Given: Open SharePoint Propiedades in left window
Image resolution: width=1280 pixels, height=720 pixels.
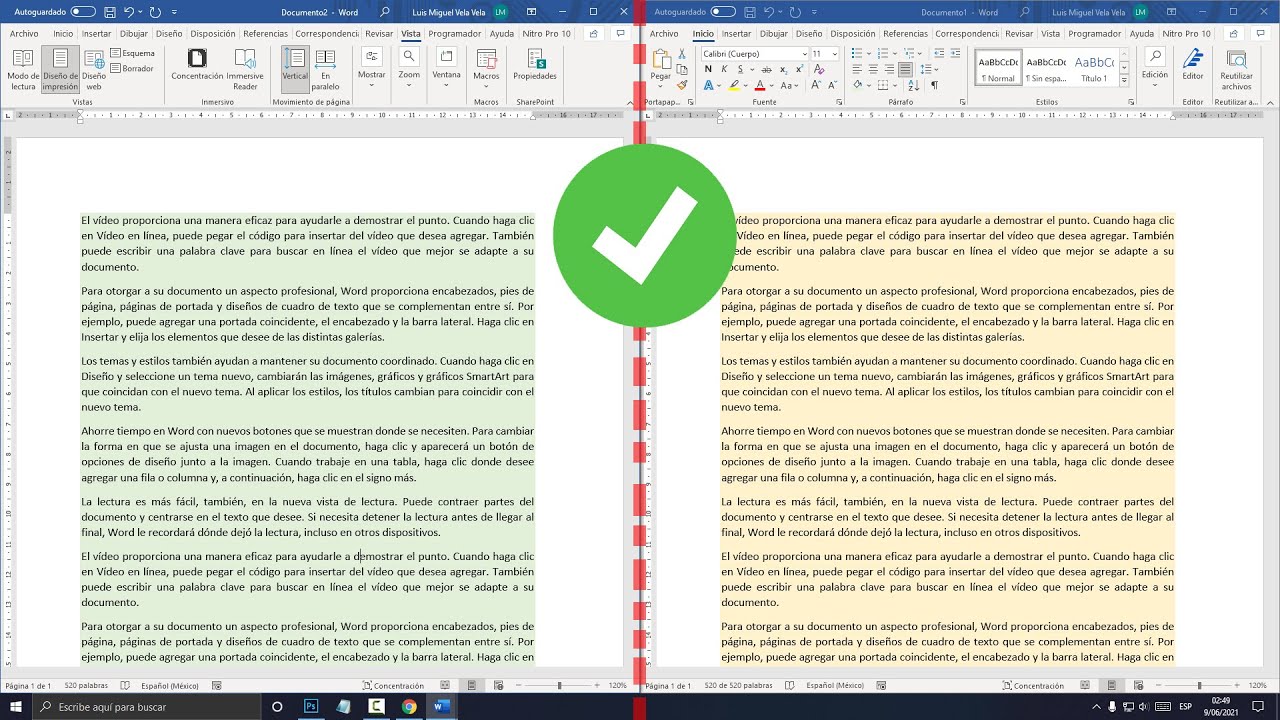Looking at the screenshot, I should coord(533,68).
